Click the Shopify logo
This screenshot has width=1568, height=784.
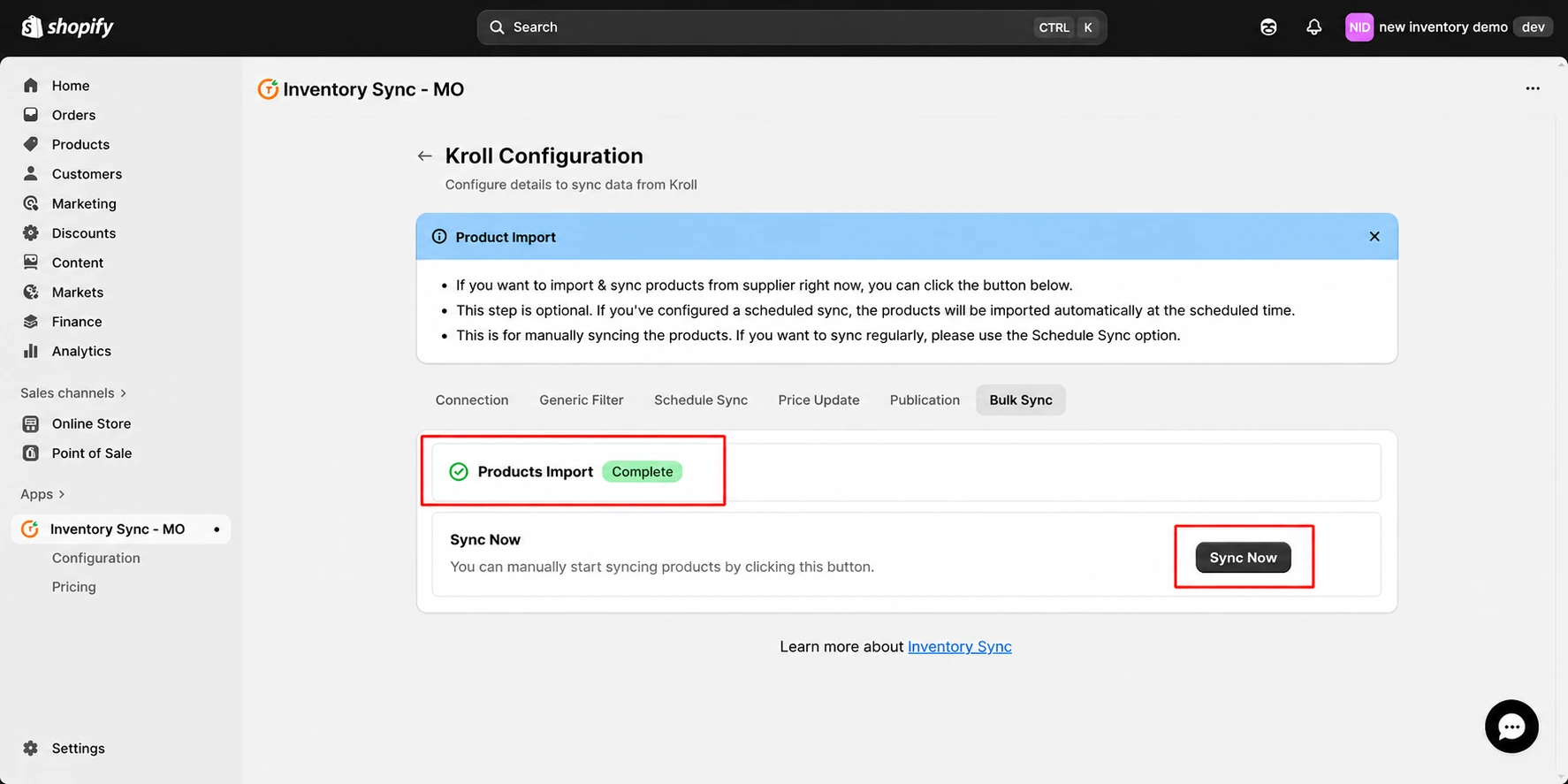click(67, 27)
